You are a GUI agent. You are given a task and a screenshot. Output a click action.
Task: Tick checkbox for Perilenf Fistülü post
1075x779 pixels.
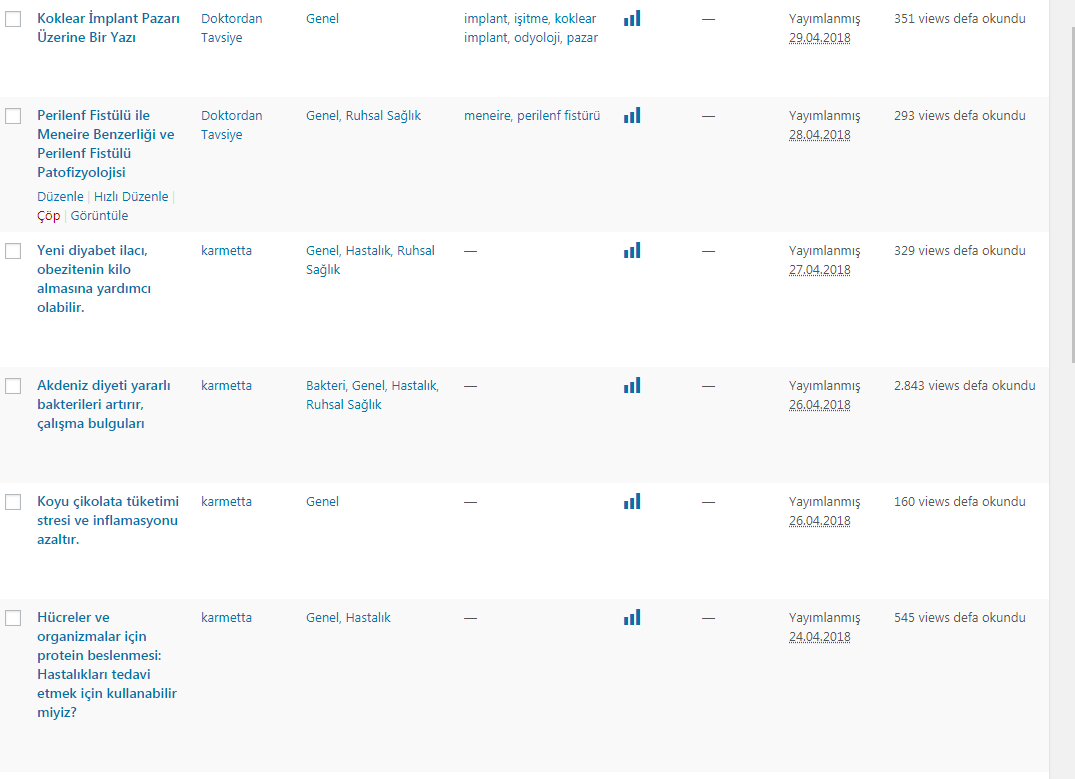point(13,116)
